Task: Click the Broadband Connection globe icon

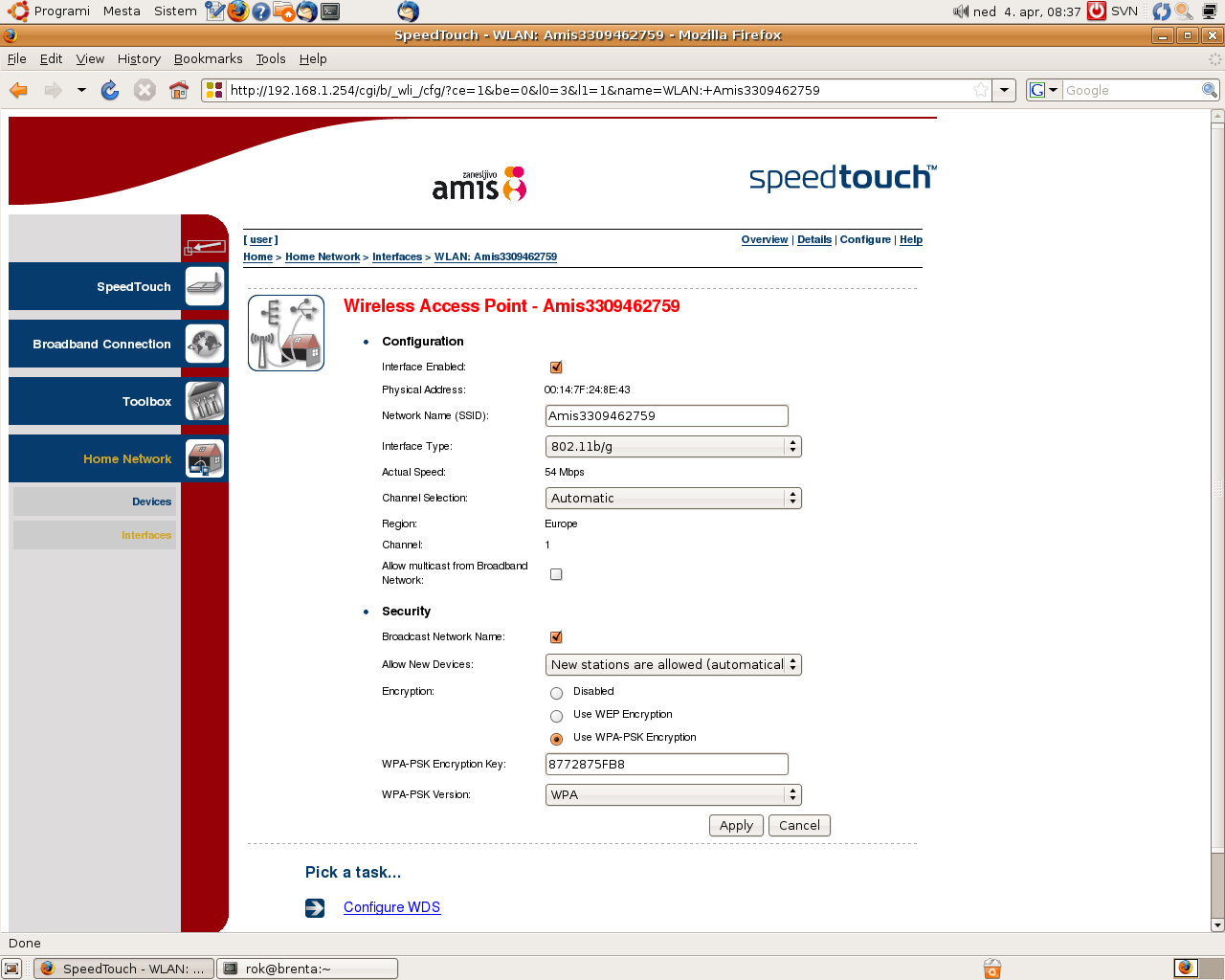Action: (205, 344)
